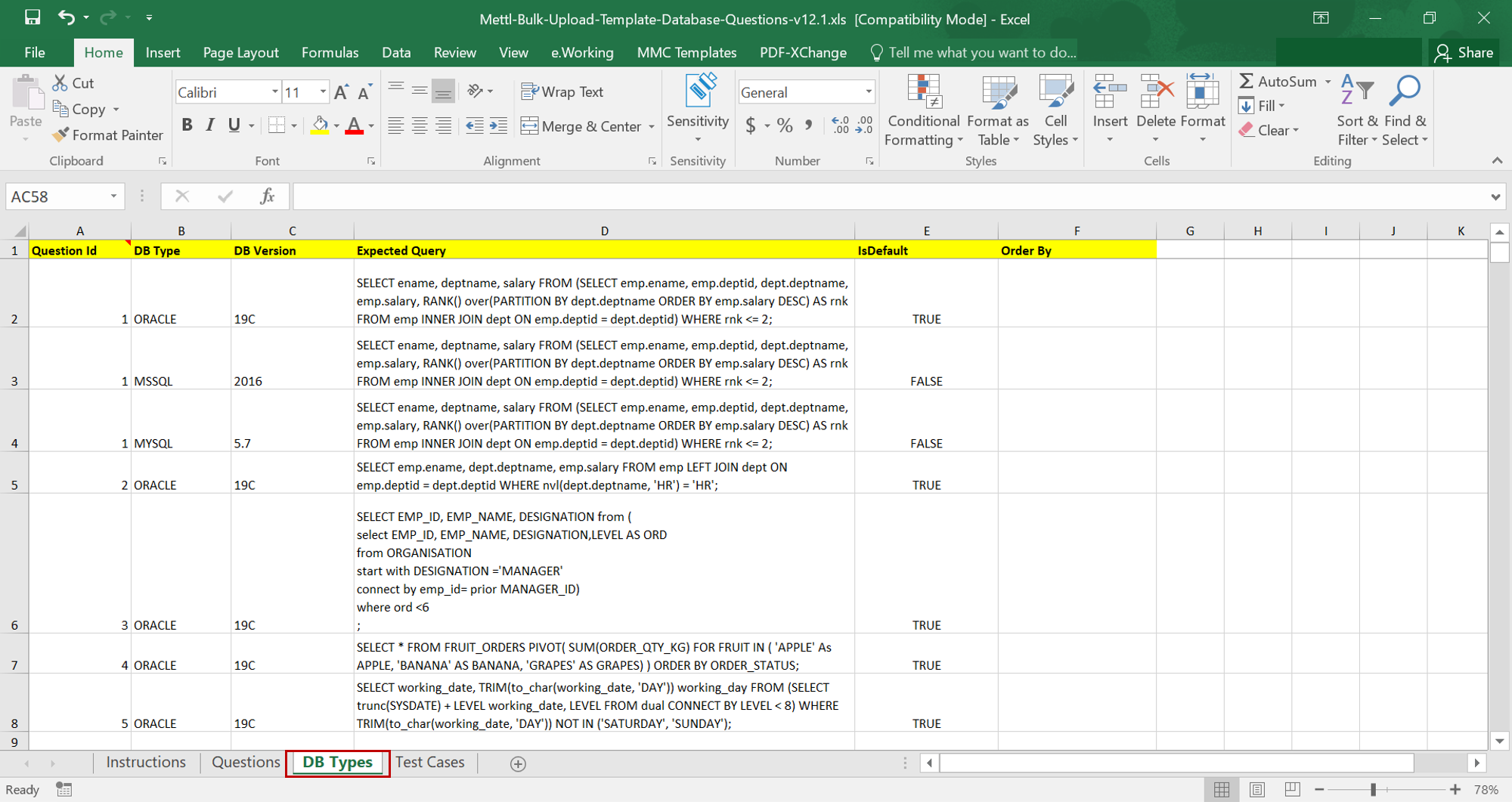Open the Name Box dropdown arrow
The width and height of the screenshot is (1512, 802).
[113, 197]
